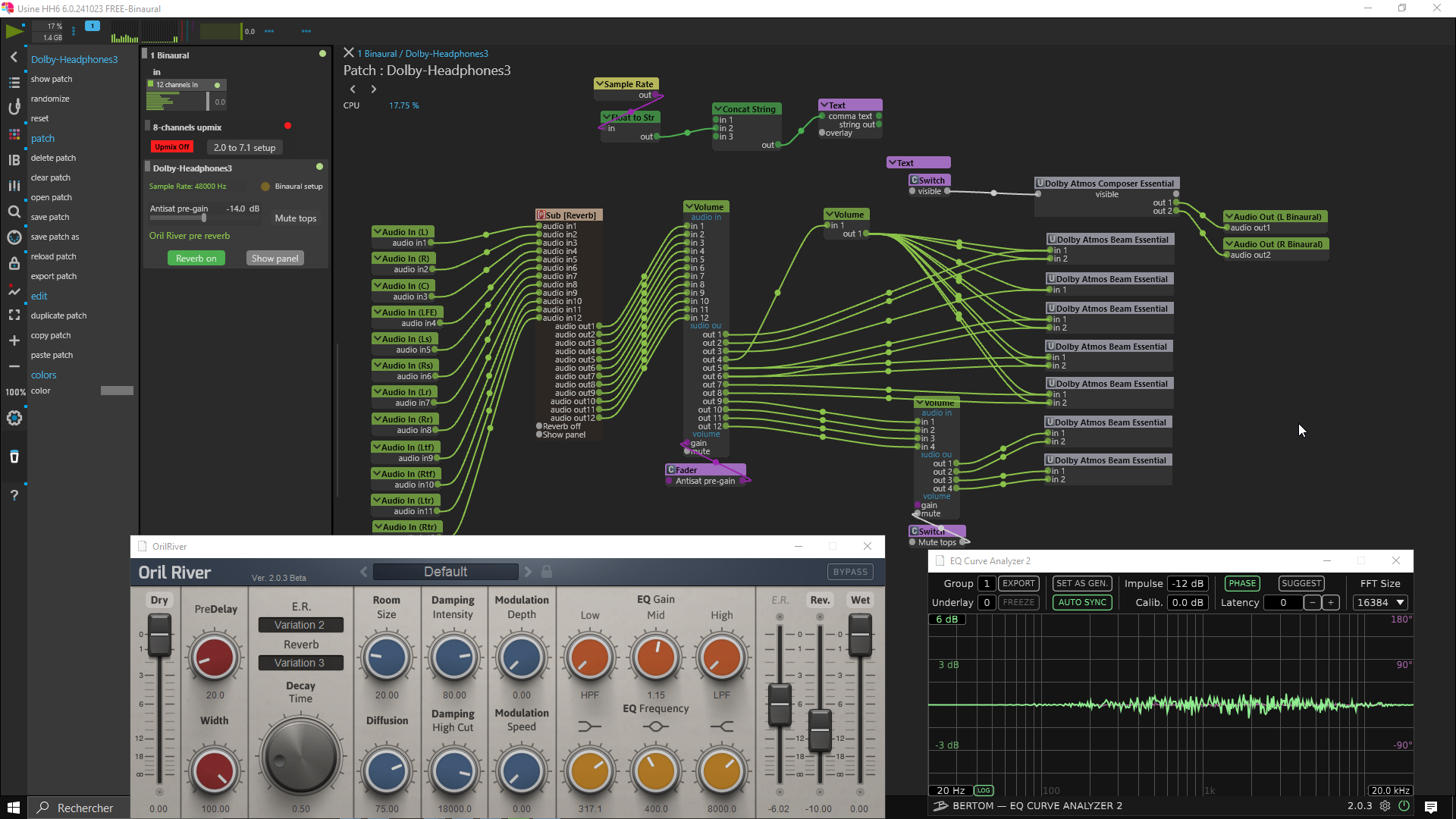This screenshot has height=819, width=1456.
Task: Open Windows notification center icon
Action: [1430, 808]
